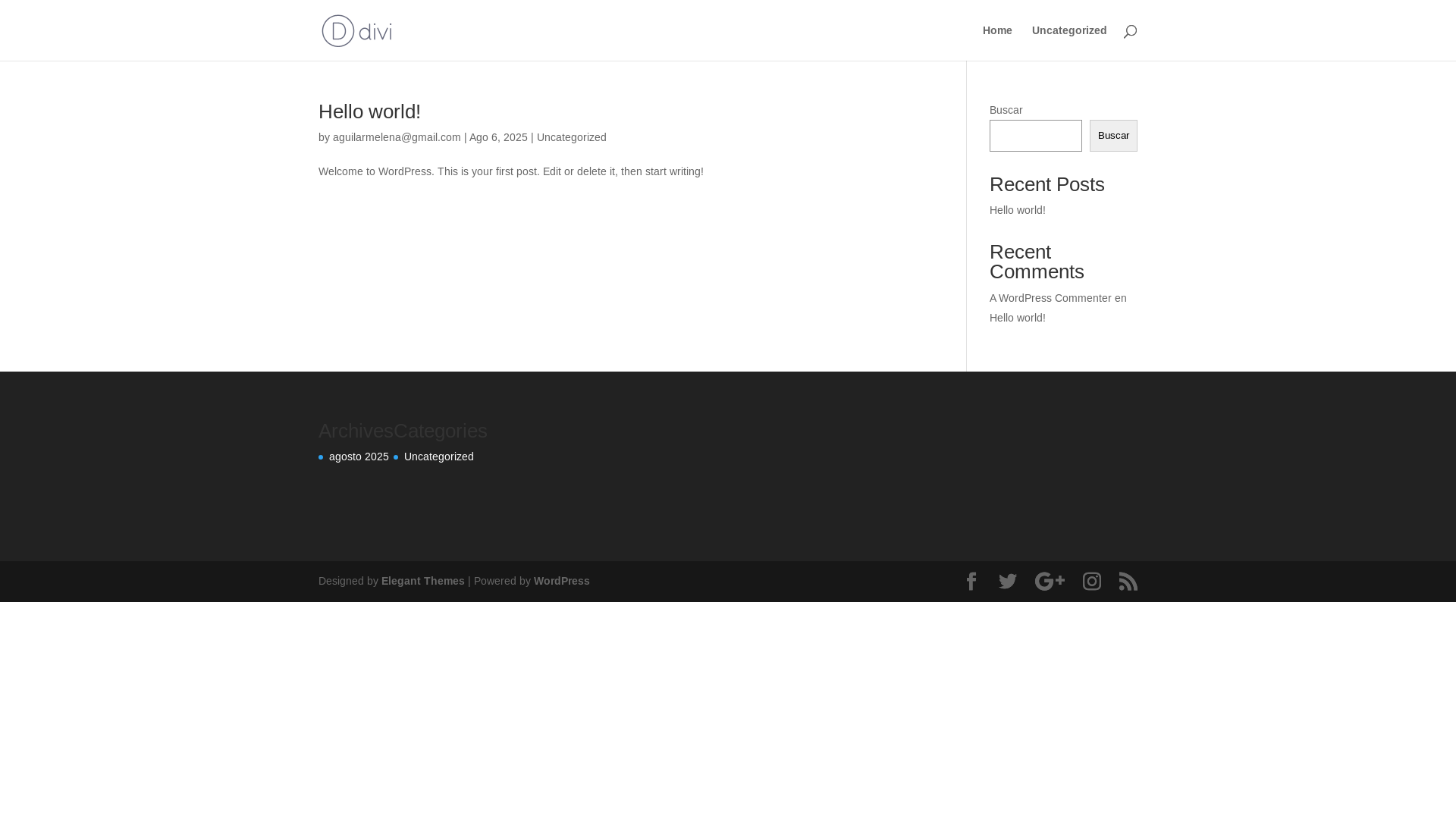This screenshot has height=819, width=1456.
Task: Open the RSS feed icon in footer
Action: pyautogui.click(x=1128, y=581)
